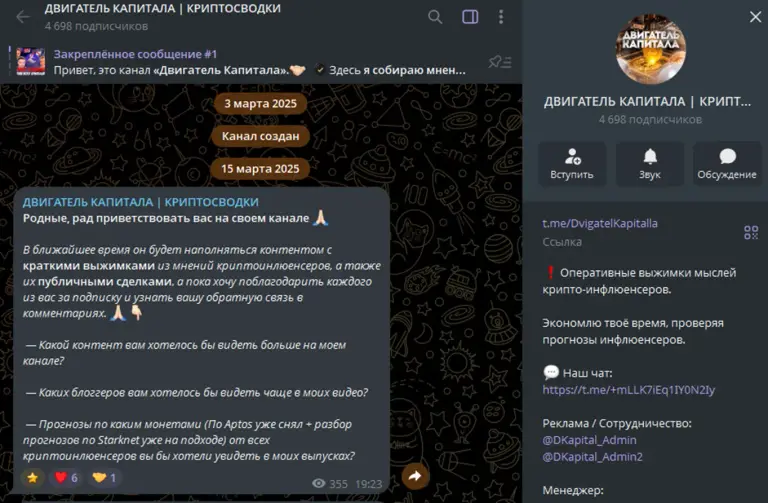Click the Реклама / Сотрудничество: text
Image resolution: width=768 pixels, height=503 pixels.
(617, 423)
